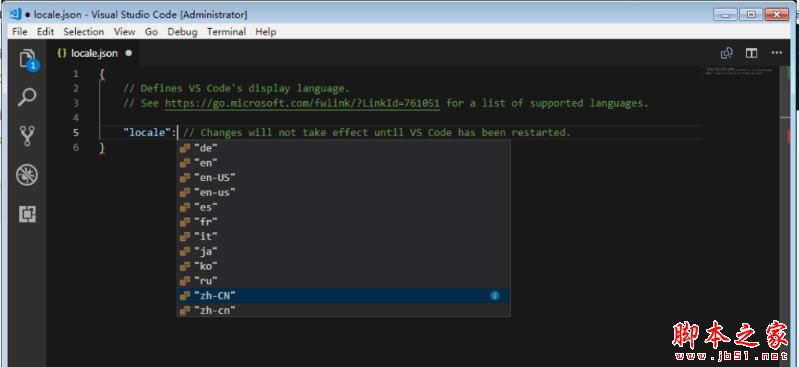The width and height of the screenshot is (799, 367).
Task: Open the Extensions view in the activity bar
Action: 27,214
